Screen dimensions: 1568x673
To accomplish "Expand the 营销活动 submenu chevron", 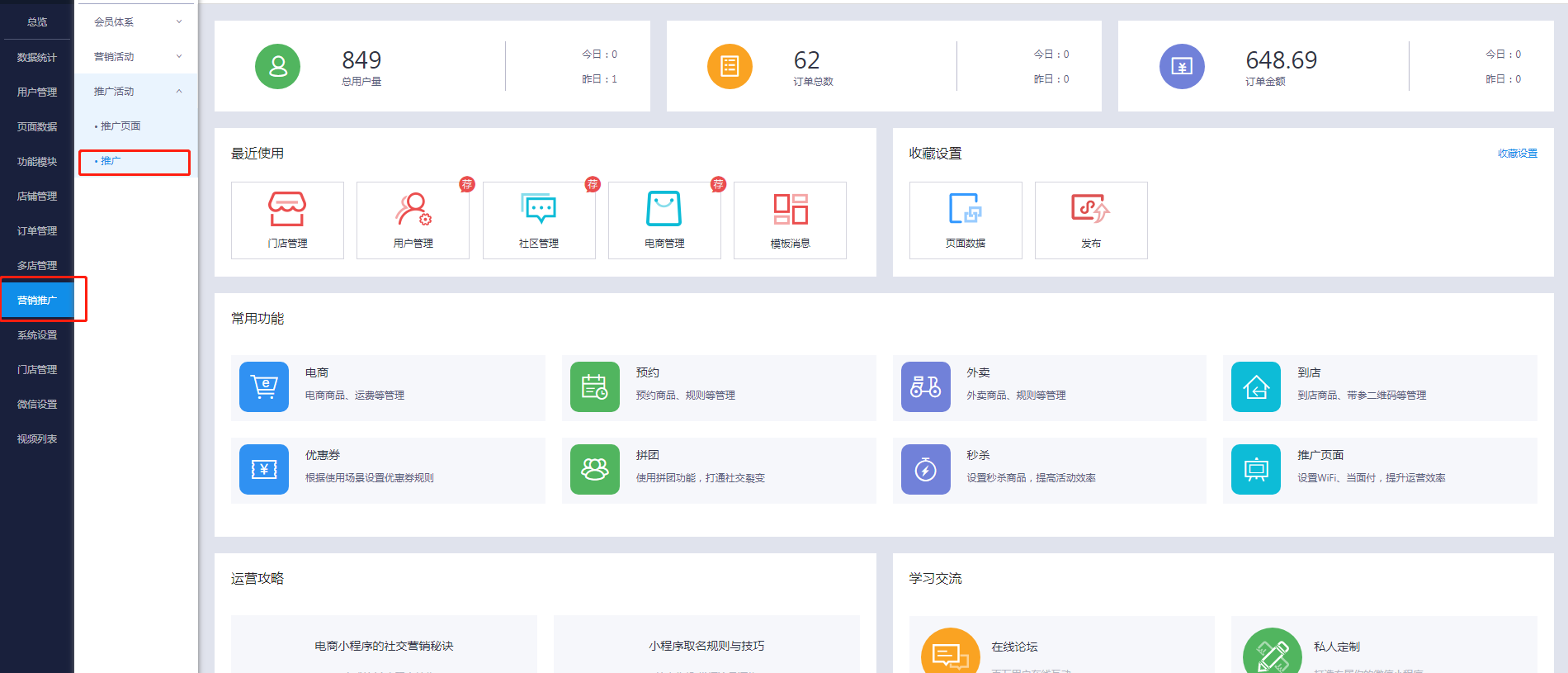I will tap(179, 56).
